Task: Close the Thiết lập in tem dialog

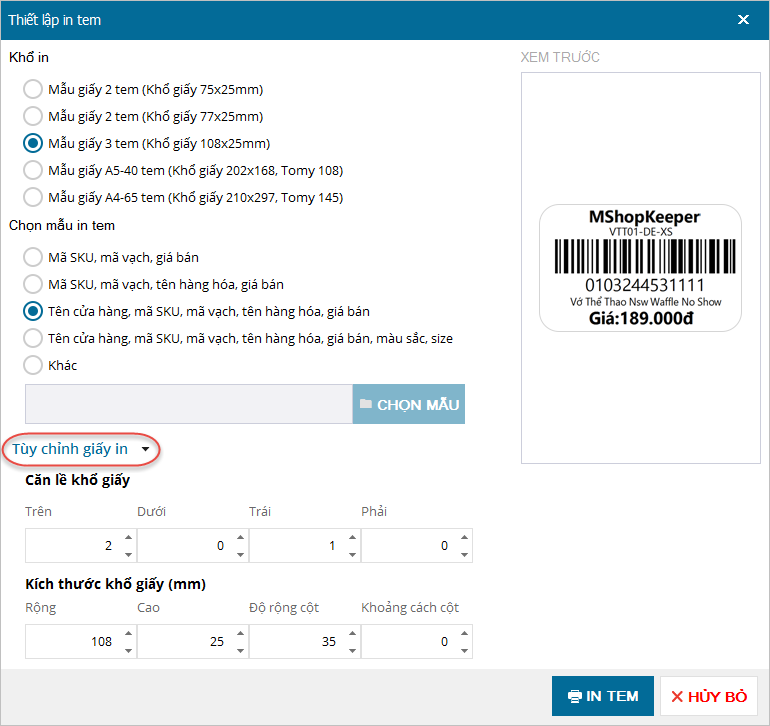Action: (743, 19)
